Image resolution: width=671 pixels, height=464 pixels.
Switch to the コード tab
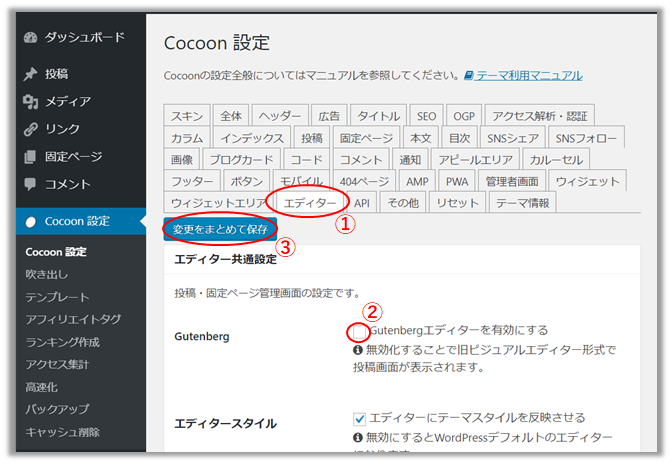point(306,159)
